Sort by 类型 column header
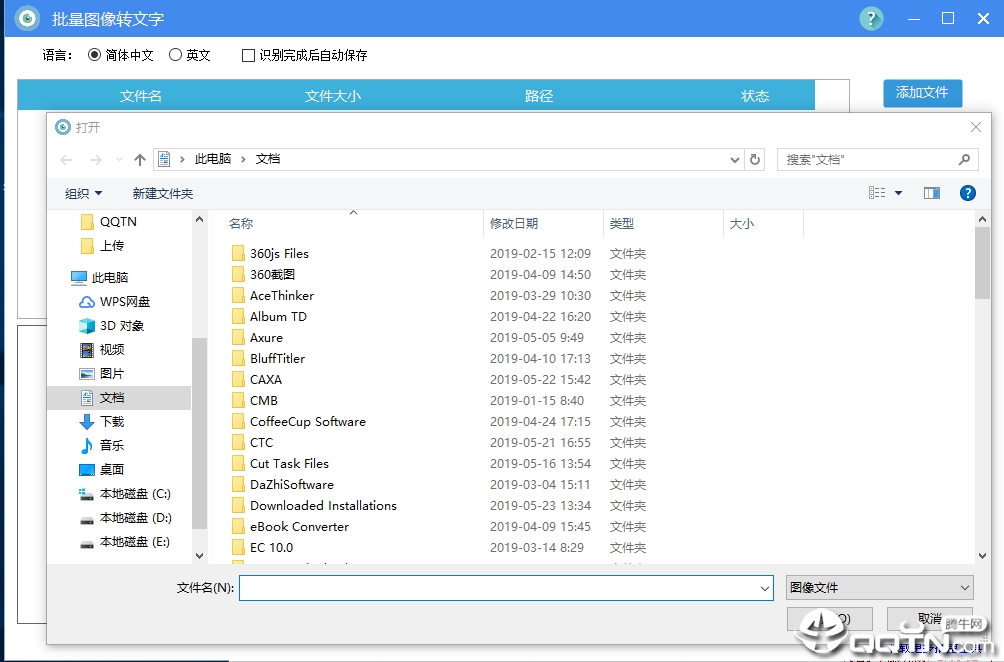This screenshot has width=1004, height=662. tap(622, 223)
